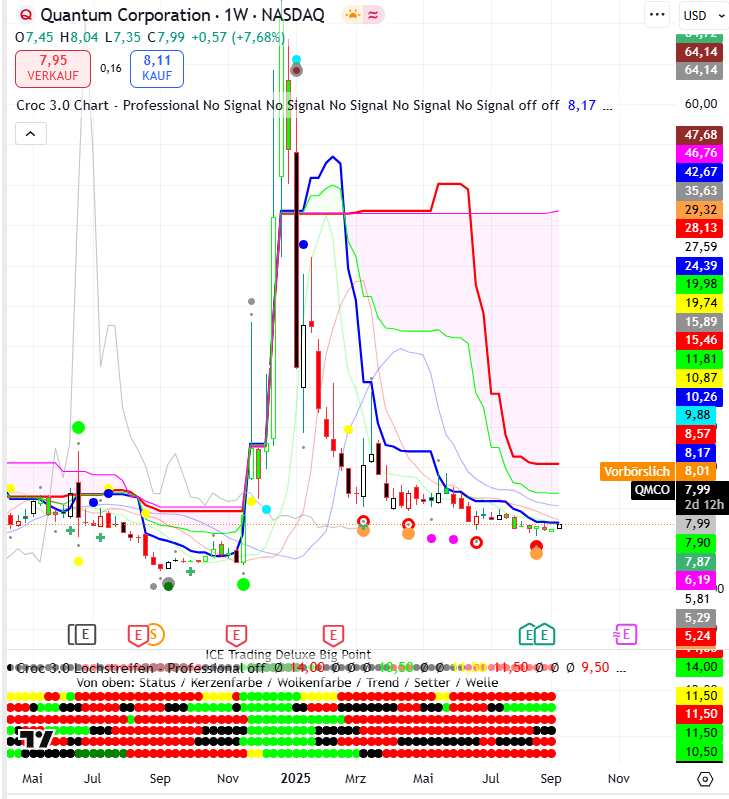Open the USD currency dropdown

(701, 15)
